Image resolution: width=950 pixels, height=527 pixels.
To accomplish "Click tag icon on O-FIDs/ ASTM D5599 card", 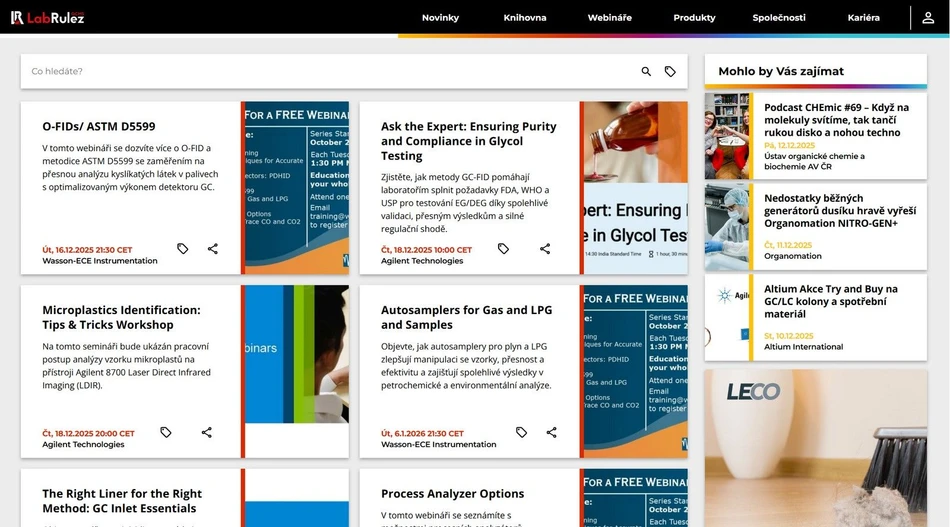I will [183, 249].
